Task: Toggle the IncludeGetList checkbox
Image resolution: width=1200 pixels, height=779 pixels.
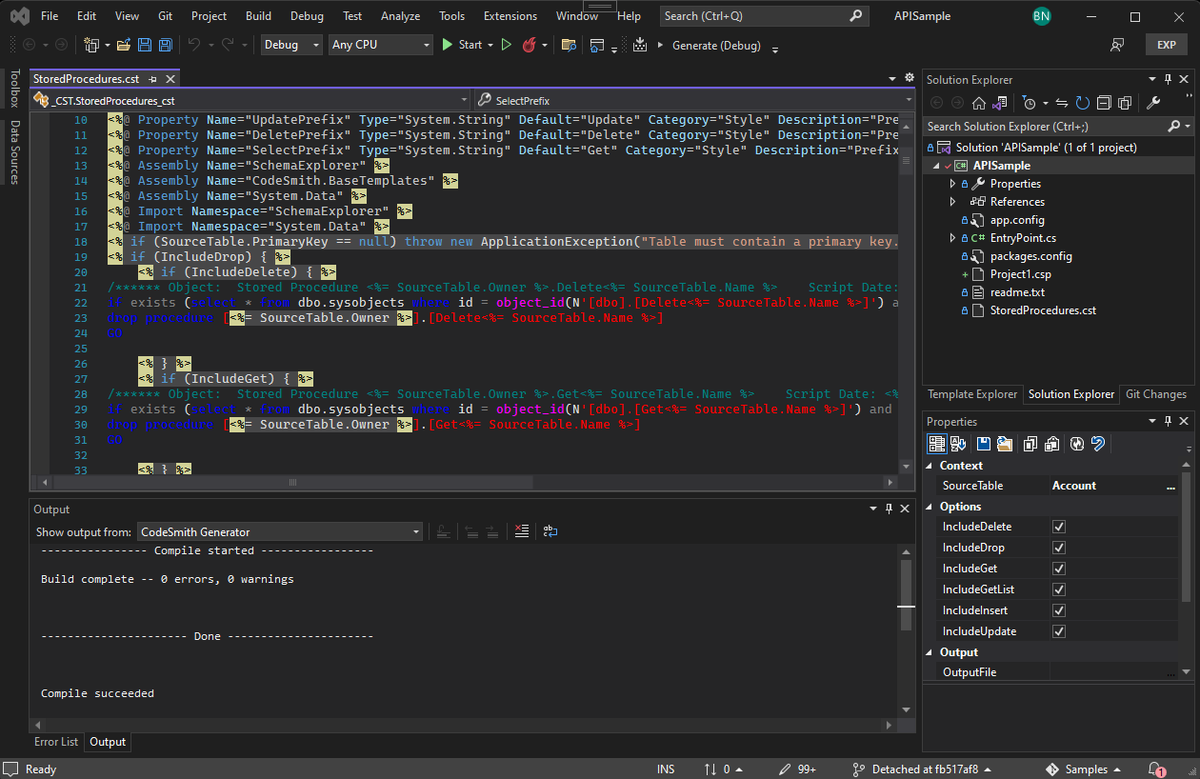Action: click(x=1059, y=590)
